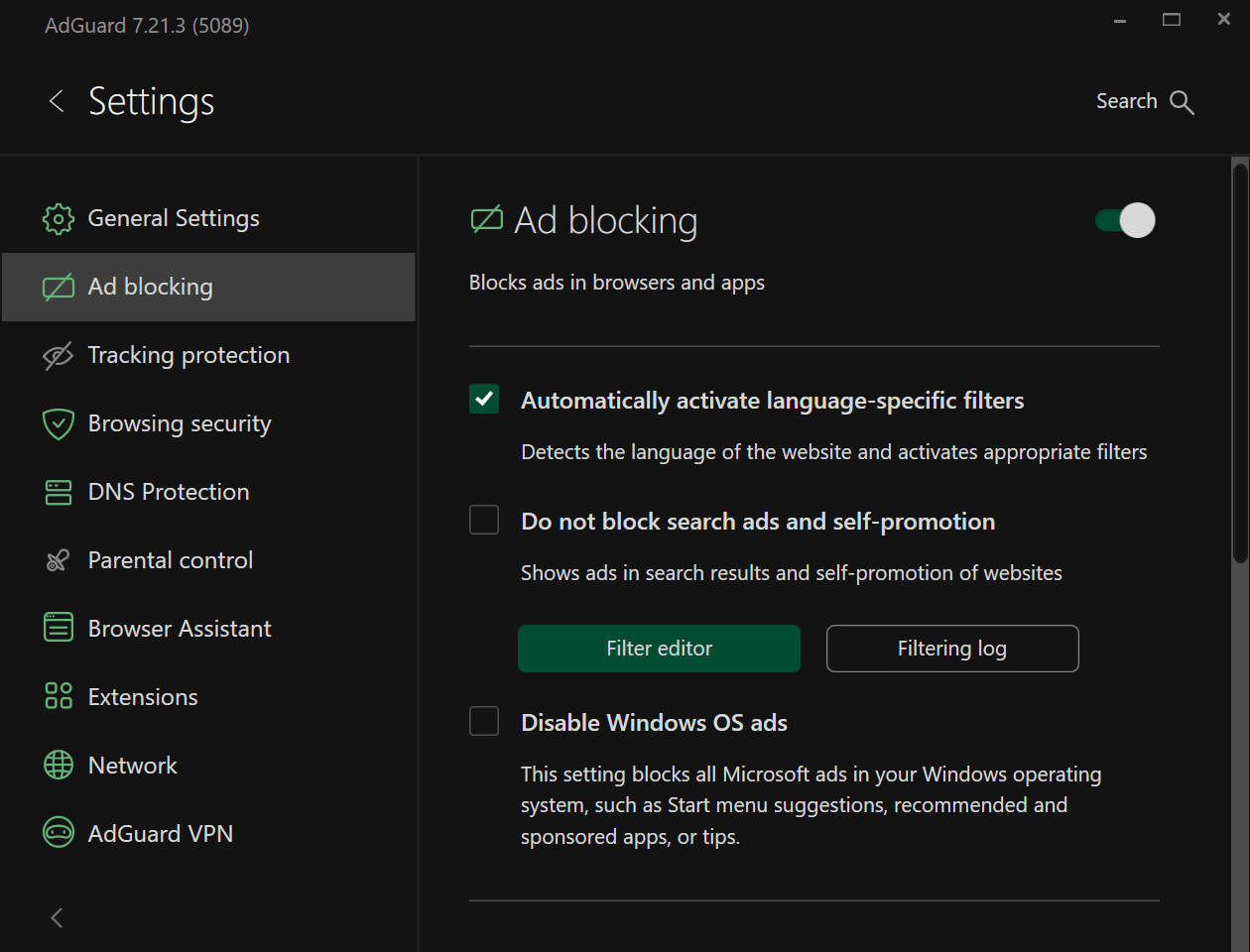
Task: Open the Filtering log
Action: coord(952,649)
